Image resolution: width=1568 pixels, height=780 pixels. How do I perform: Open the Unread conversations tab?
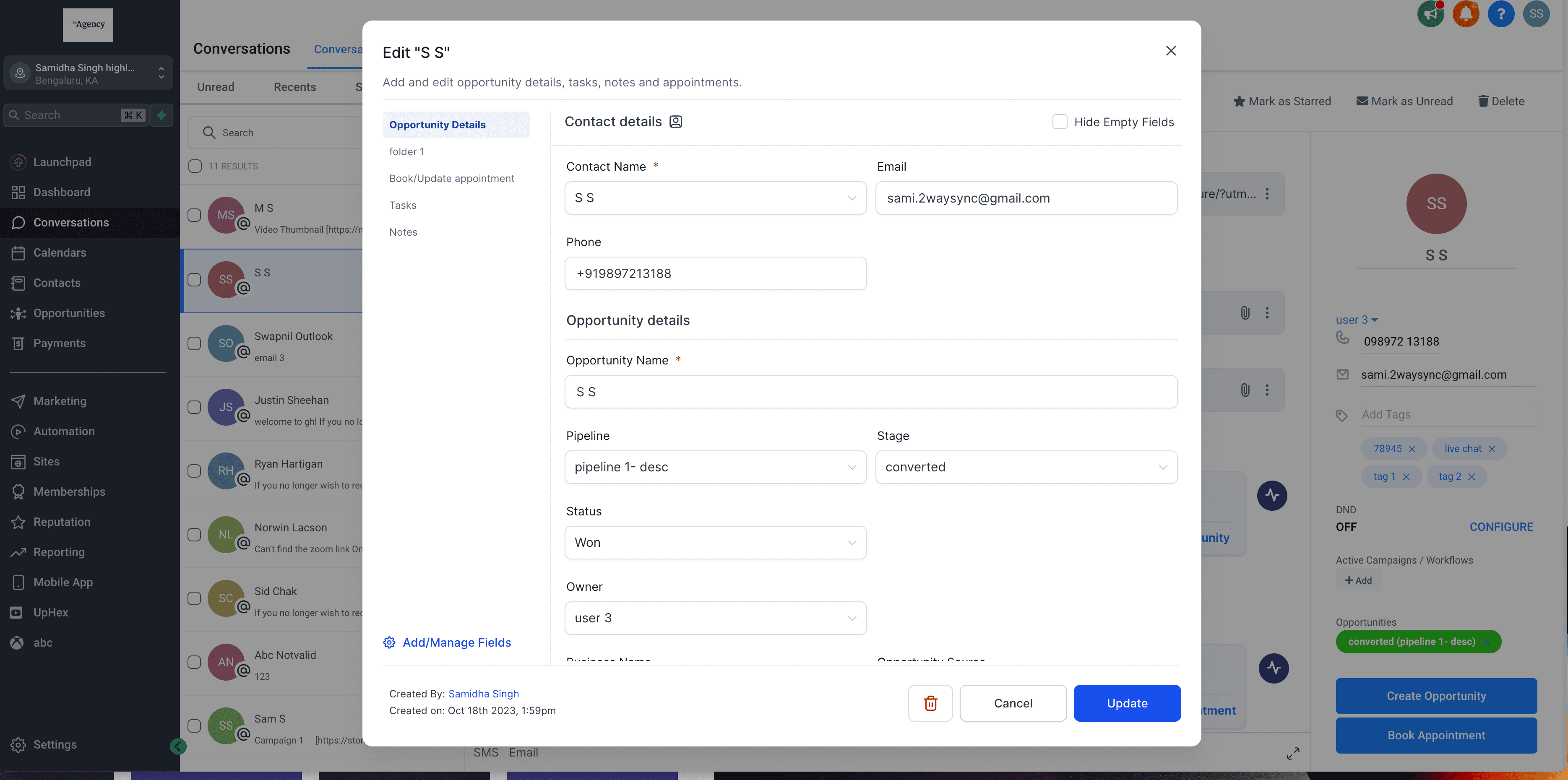tap(216, 87)
